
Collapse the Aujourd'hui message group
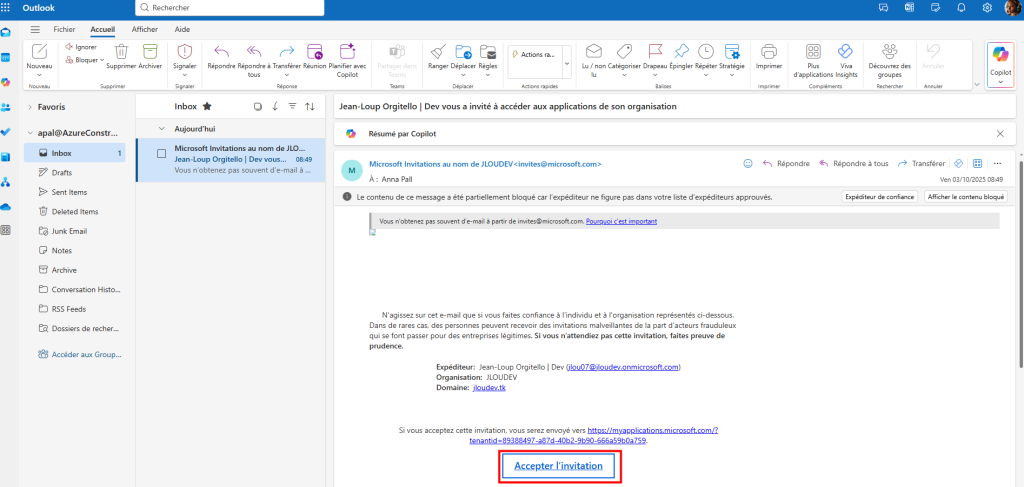point(163,129)
